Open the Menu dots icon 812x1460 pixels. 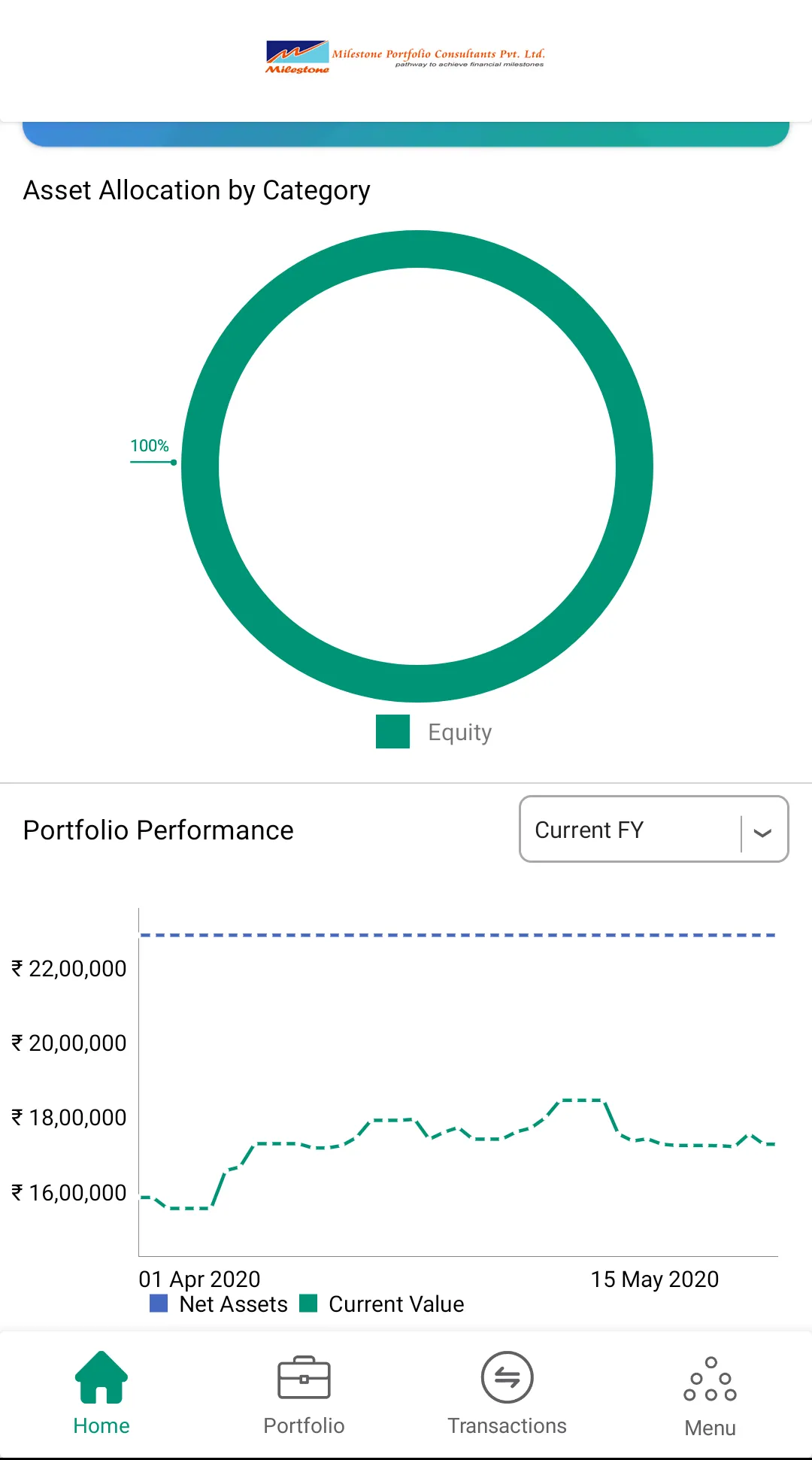(710, 1380)
